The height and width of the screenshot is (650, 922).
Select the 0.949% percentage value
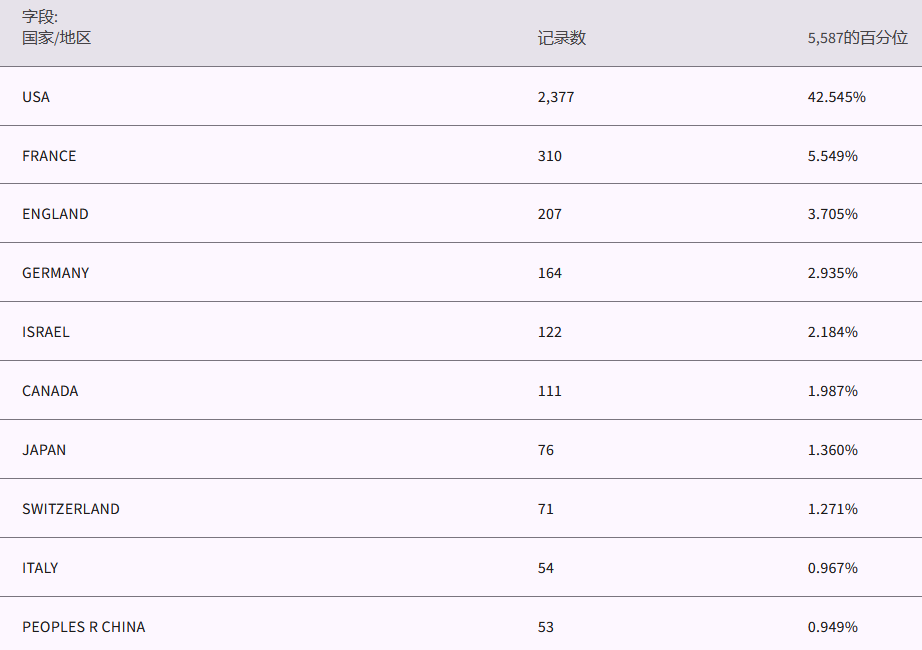point(832,627)
